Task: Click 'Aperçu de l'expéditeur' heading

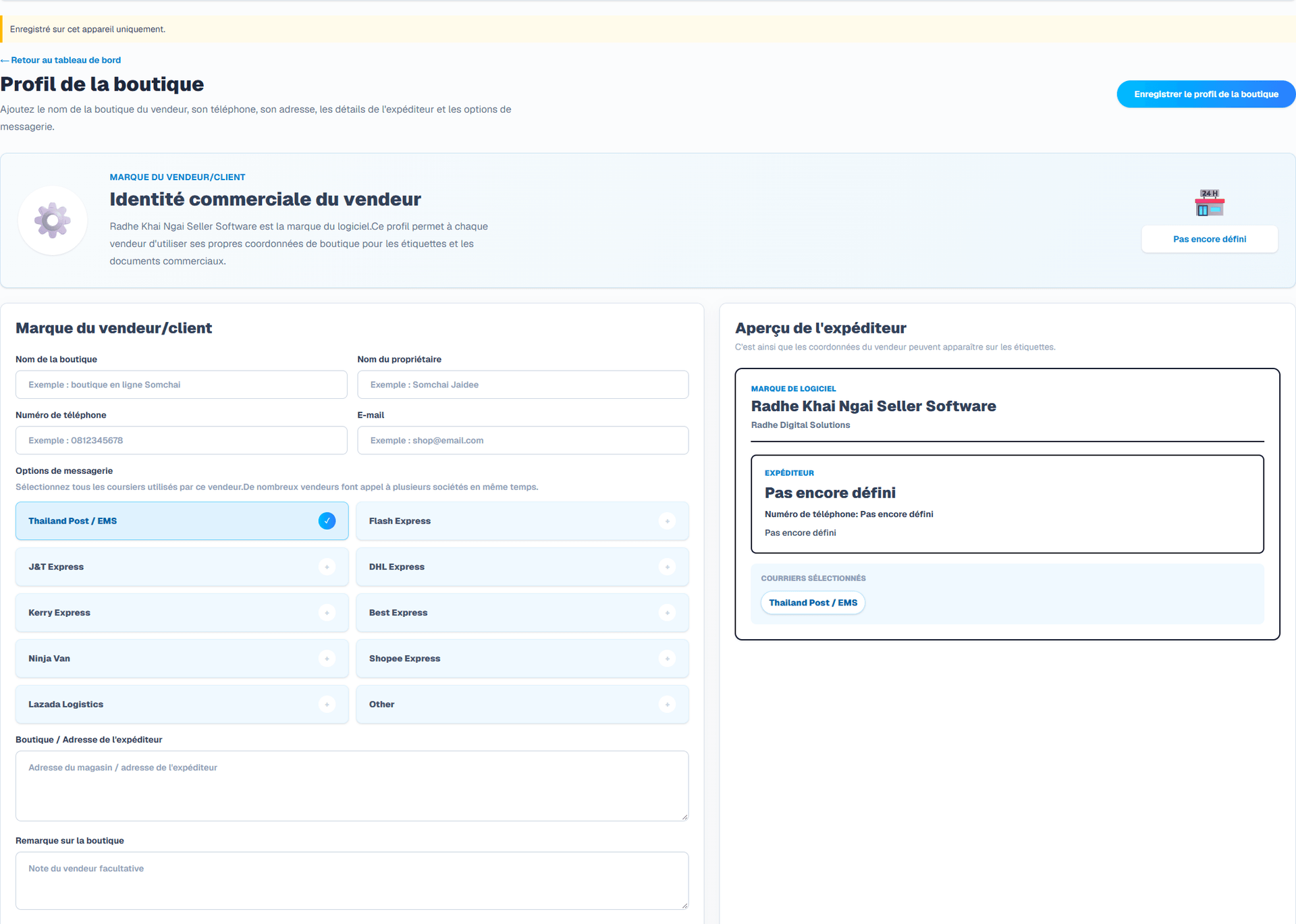Action: (x=820, y=328)
